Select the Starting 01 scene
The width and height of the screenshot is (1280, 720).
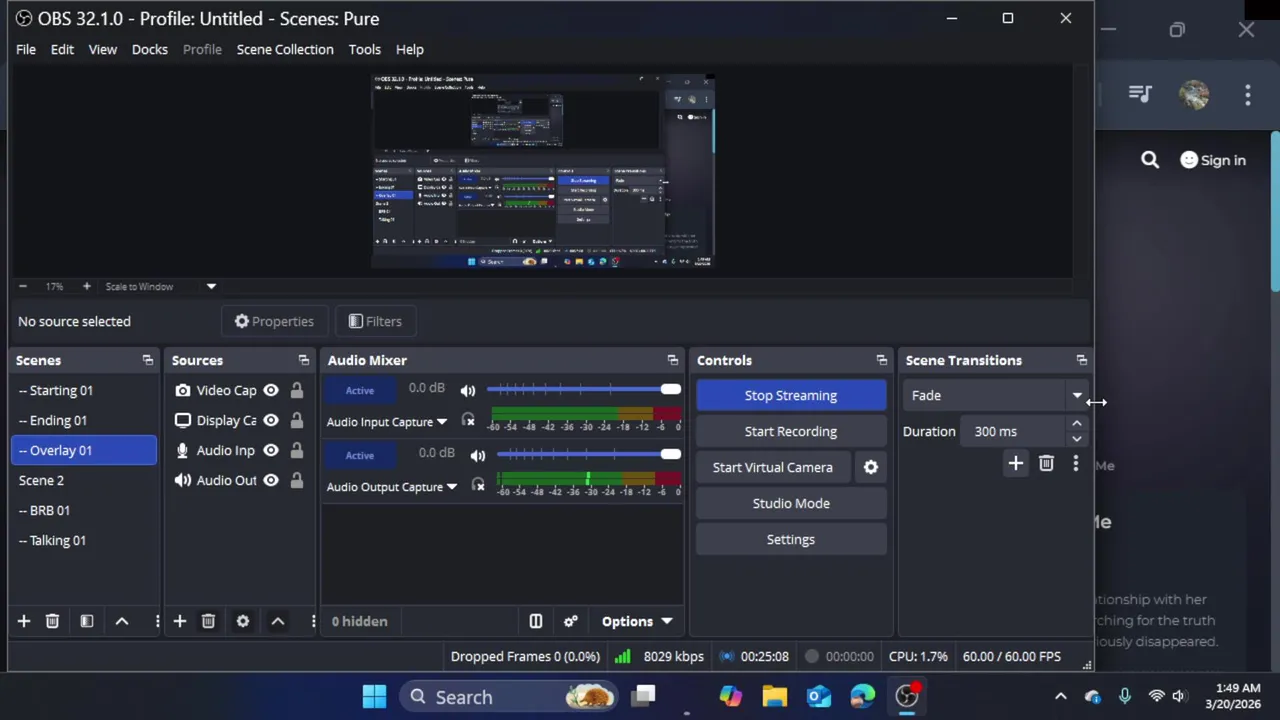coord(84,390)
